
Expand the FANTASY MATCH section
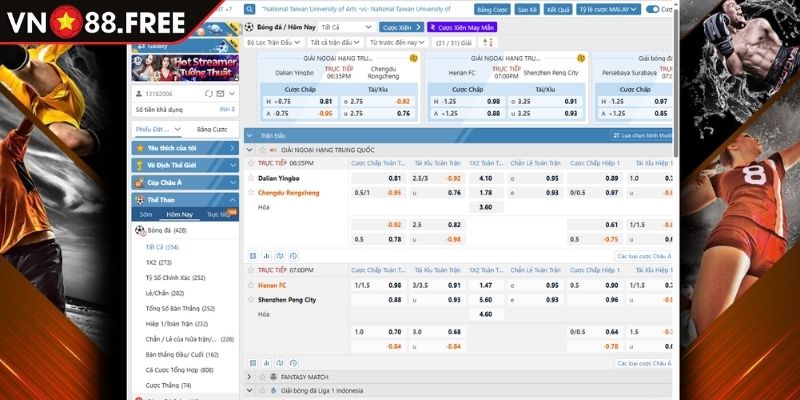(249, 376)
